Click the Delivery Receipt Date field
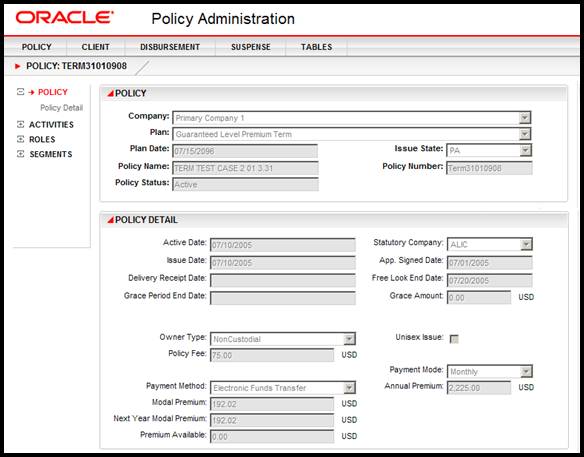Image resolution: width=584 pixels, height=457 pixels. click(283, 280)
